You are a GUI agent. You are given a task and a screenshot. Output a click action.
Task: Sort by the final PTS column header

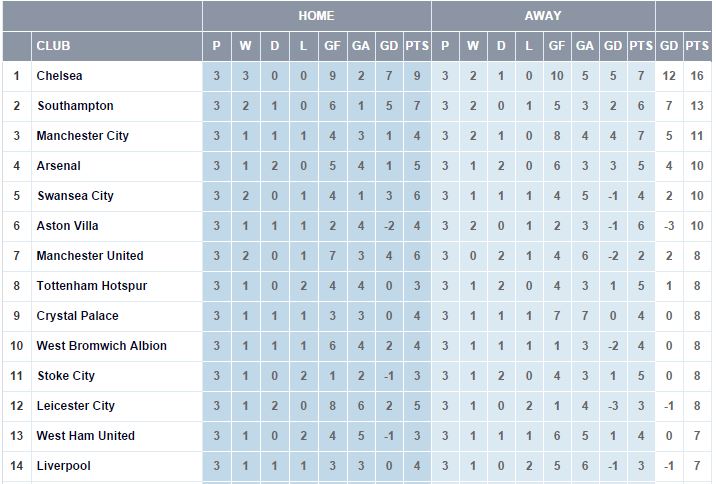pos(697,46)
